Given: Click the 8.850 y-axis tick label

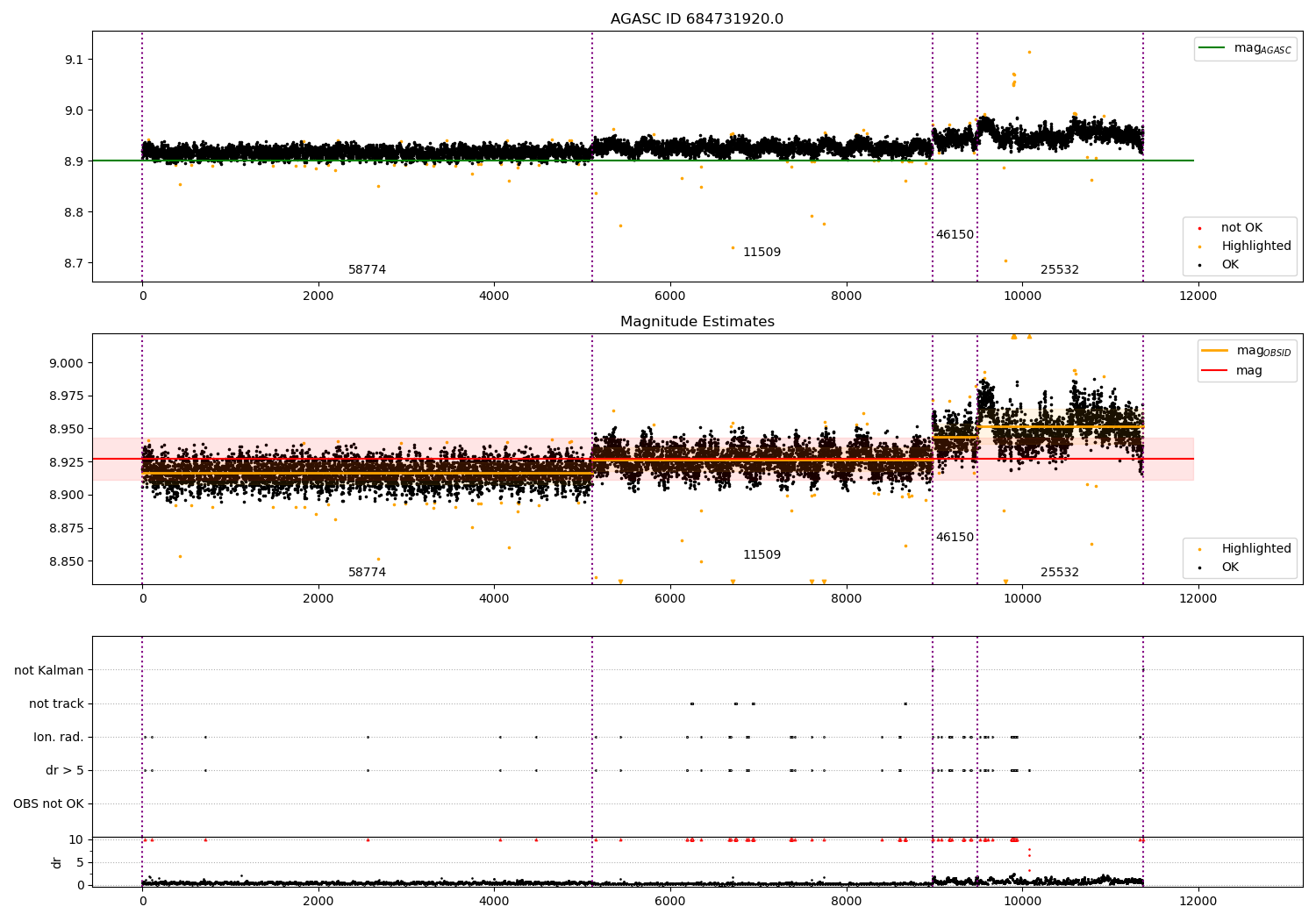Looking at the screenshot, I should (x=66, y=562).
